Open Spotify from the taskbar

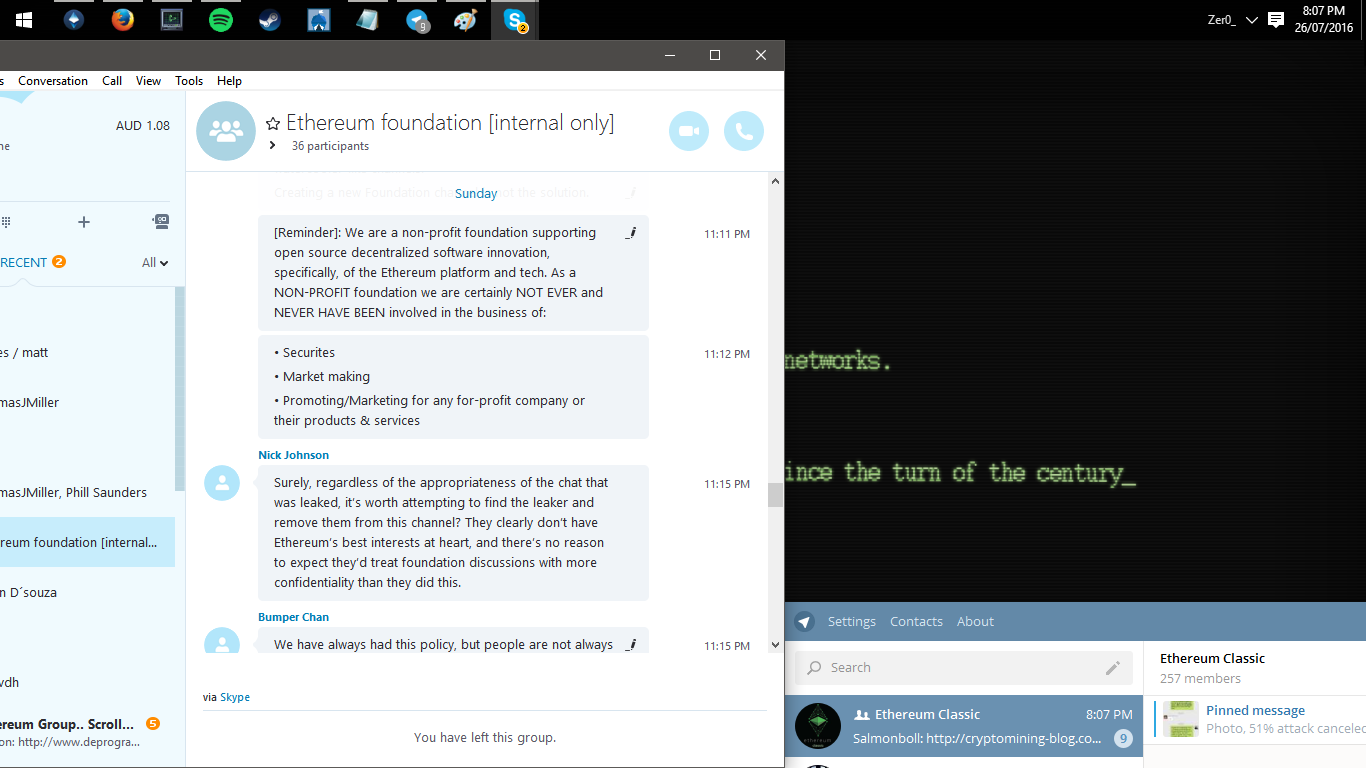(x=221, y=20)
